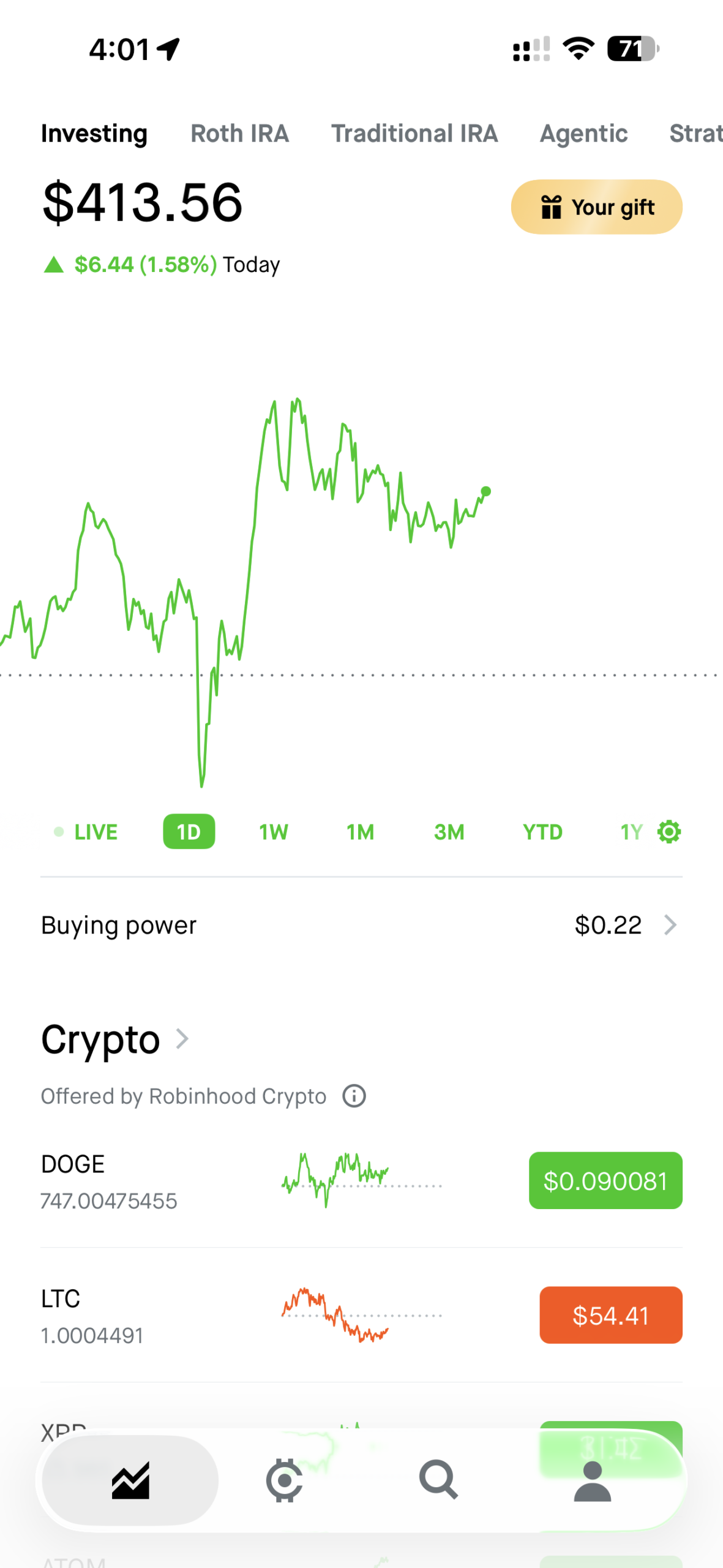Toggle LIVE chart mode

tap(86, 832)
